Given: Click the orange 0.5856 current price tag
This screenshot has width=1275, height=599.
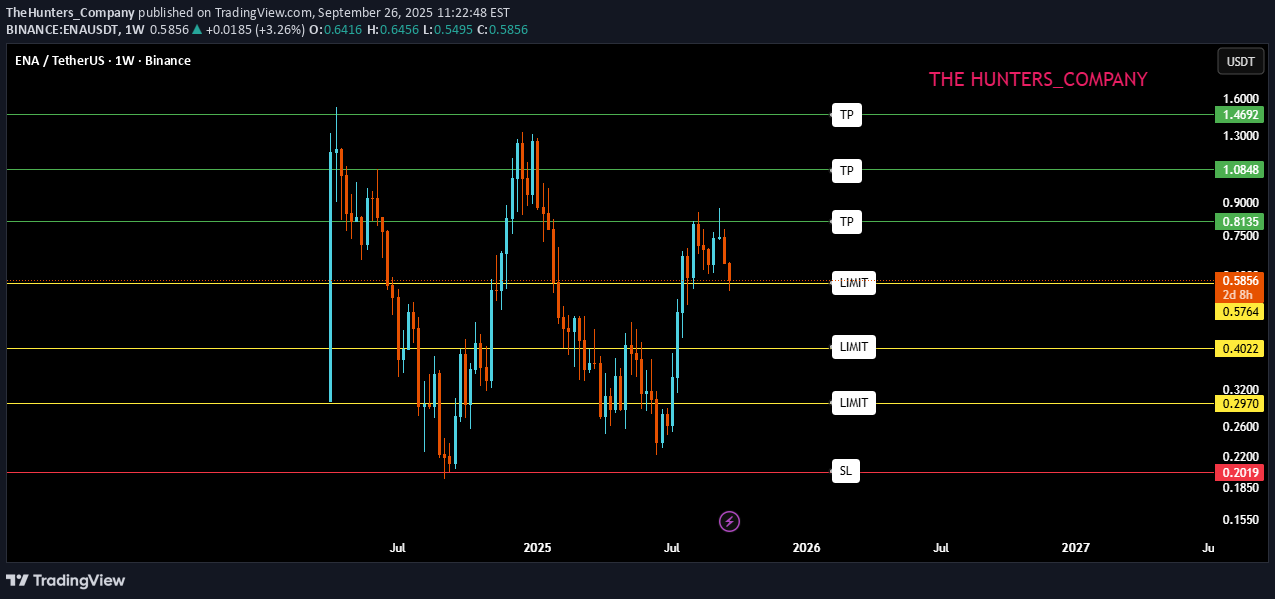Looking at the screenshot, I should click(1240, 281).
